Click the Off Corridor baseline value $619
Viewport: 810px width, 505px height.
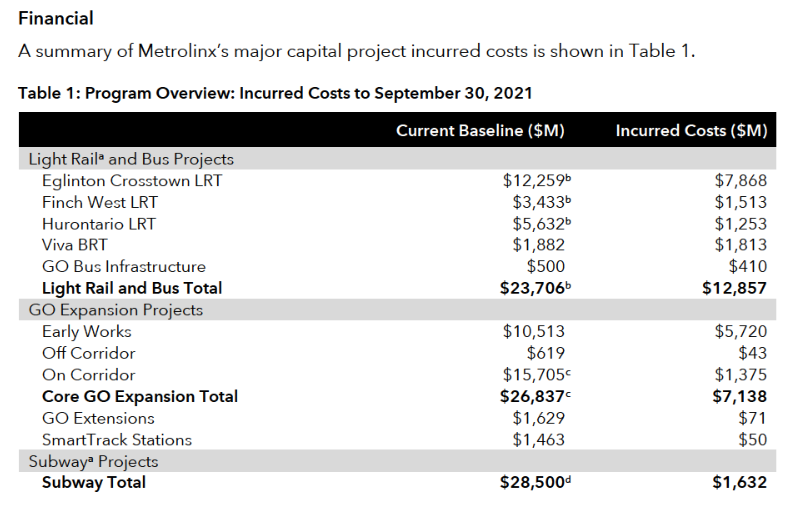[x=546, y=353]
